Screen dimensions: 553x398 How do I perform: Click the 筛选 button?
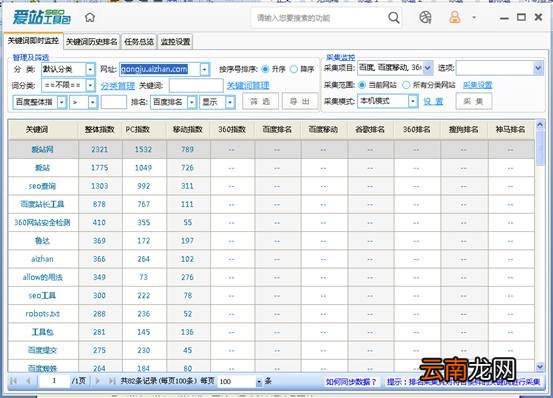pos(260,102)
